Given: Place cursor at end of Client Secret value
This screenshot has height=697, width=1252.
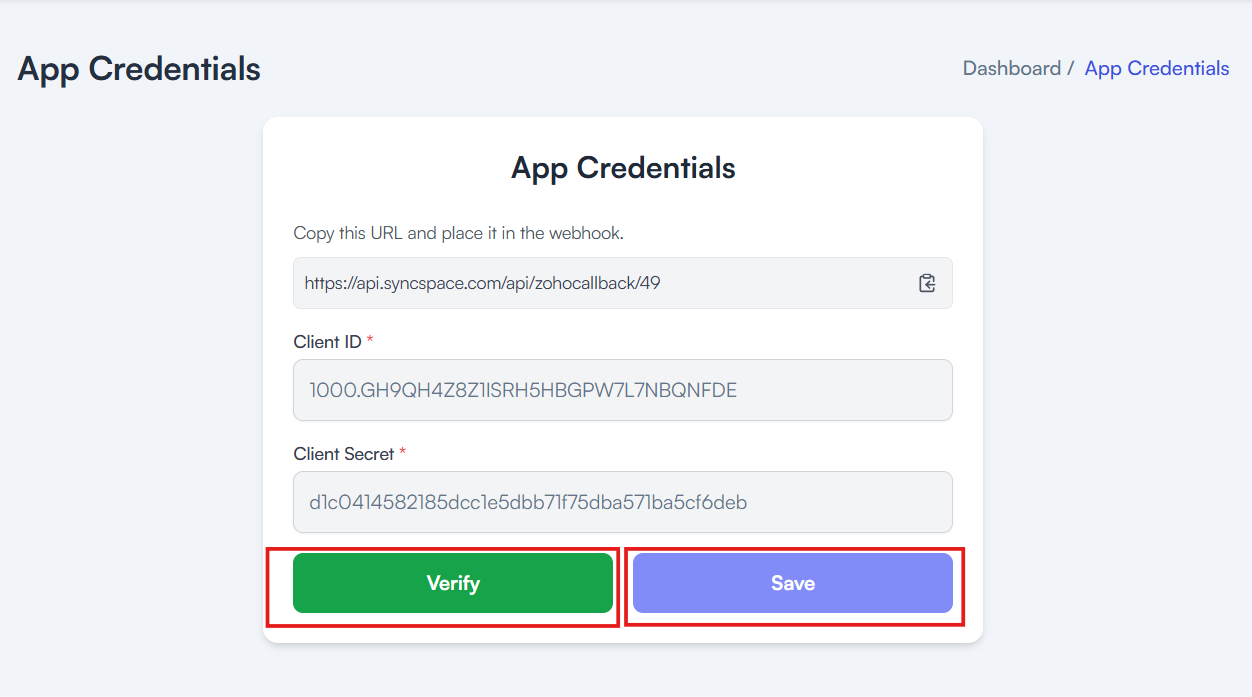Looking at the screenshot, I should pyautogui.click(x=747, y=502).
